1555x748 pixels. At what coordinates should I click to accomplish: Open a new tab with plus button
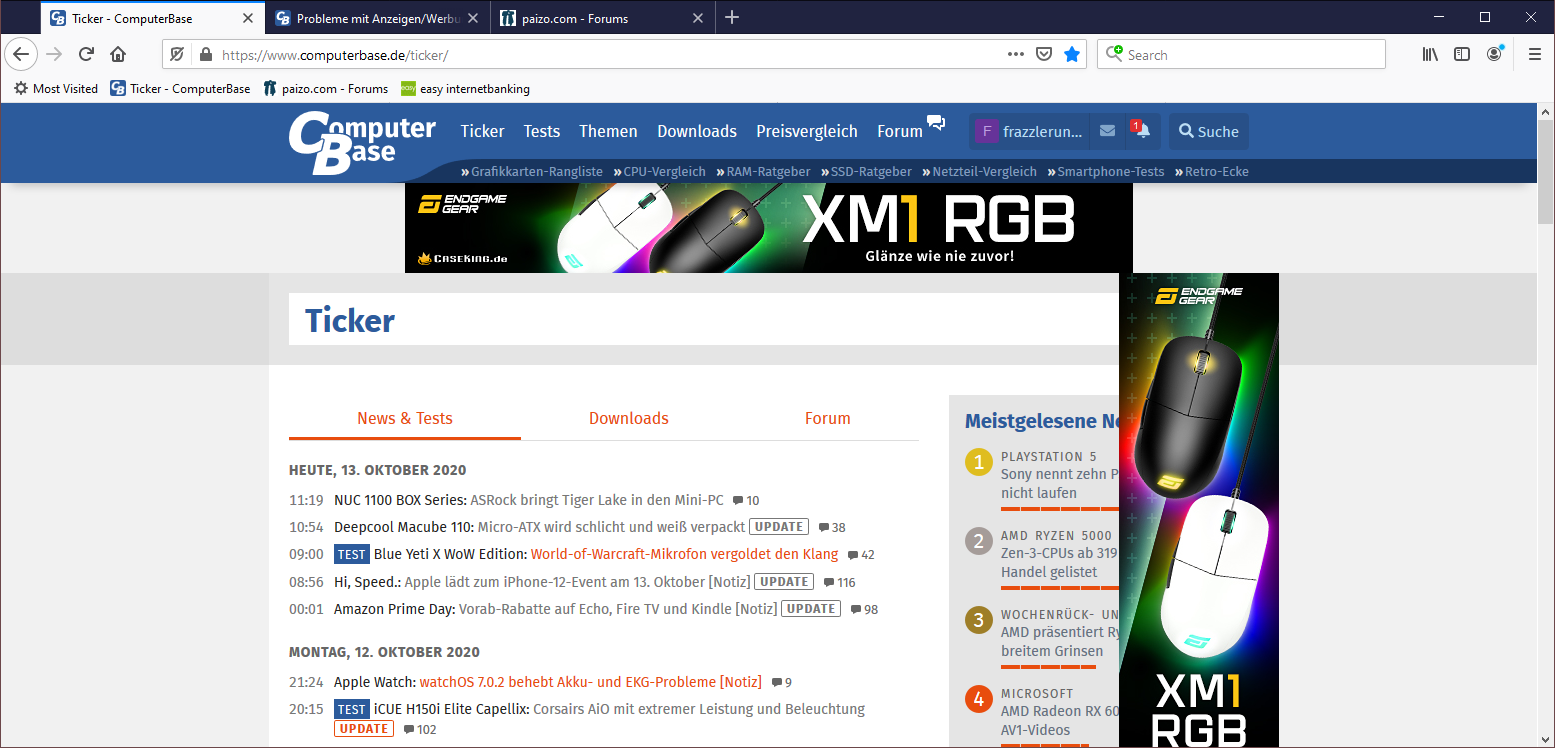click(732, 17)
